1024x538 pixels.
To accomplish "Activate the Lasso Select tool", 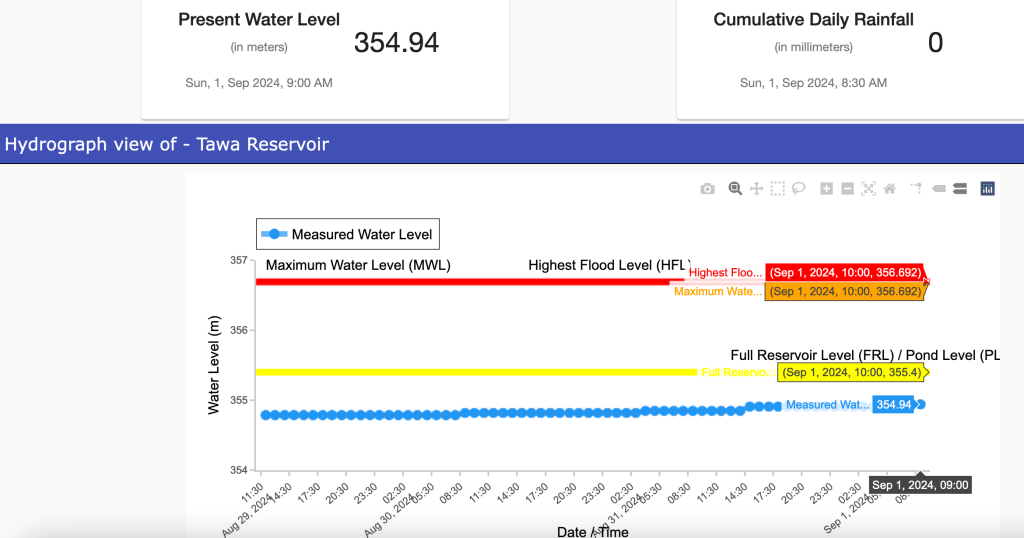I will point(799,188).
